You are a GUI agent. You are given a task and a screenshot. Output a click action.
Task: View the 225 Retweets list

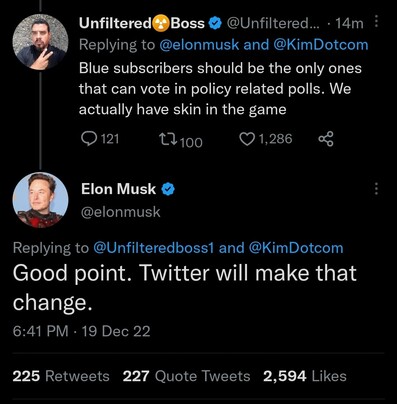pyautogui.click(x=61, y=376)
